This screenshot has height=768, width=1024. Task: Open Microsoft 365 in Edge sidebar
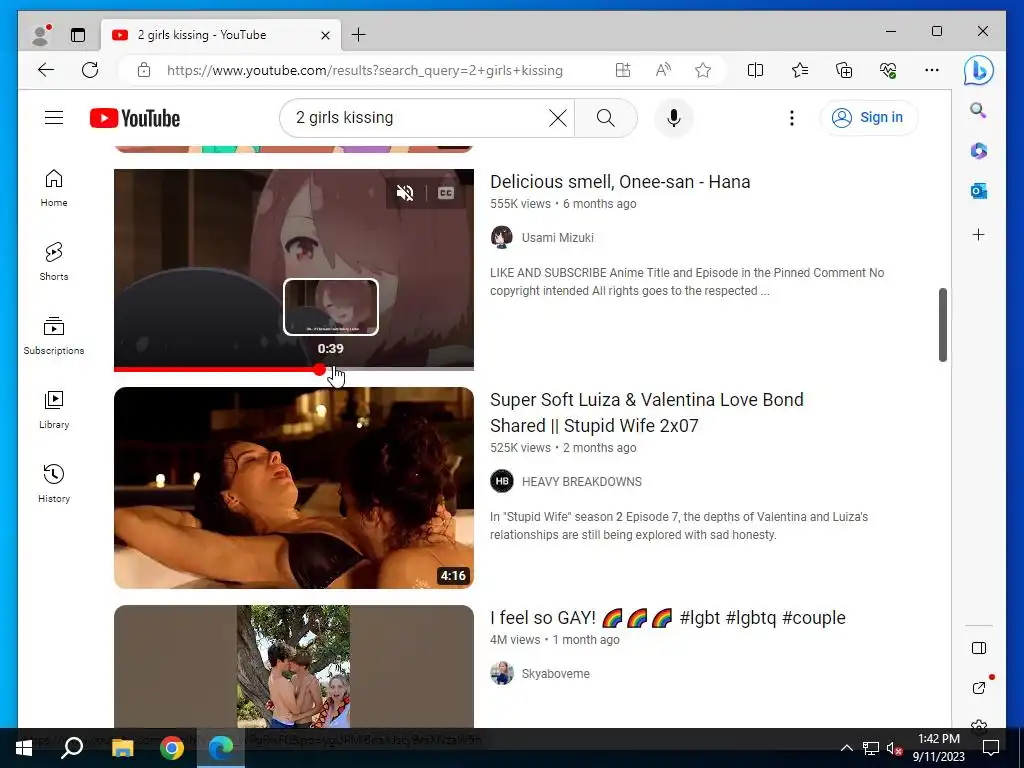pos(978,151)
